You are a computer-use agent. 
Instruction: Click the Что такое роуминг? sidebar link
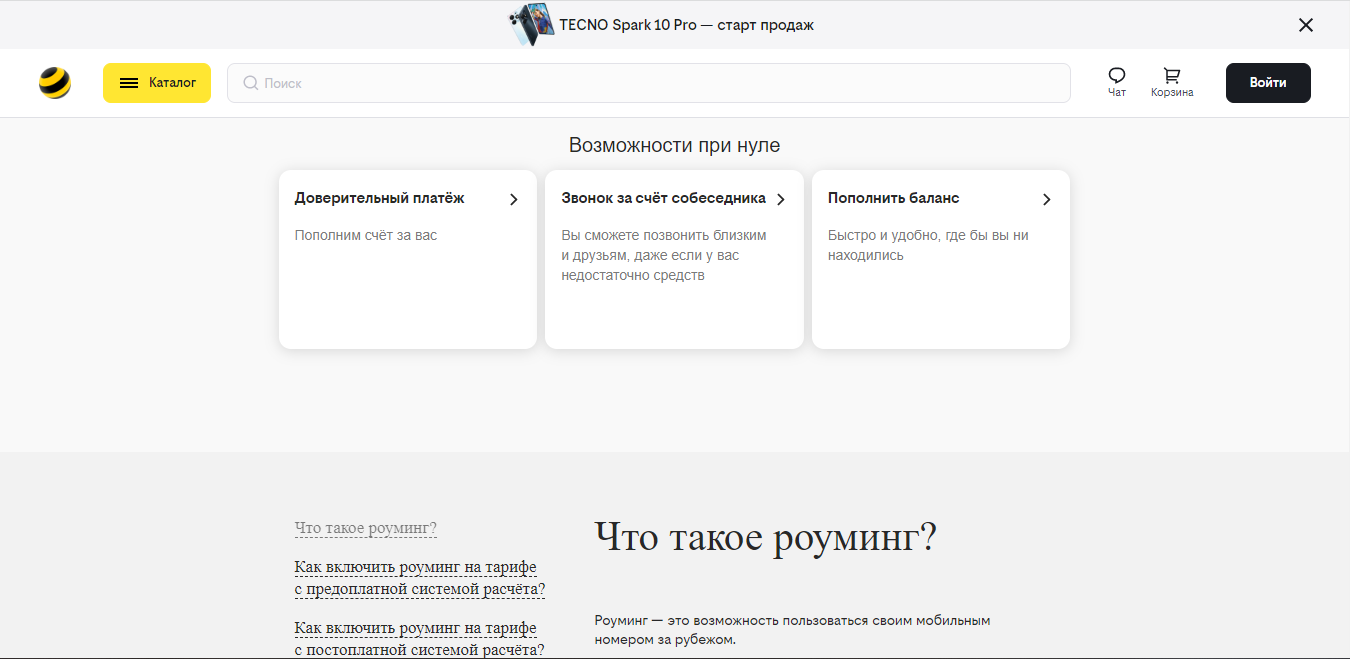366,528
